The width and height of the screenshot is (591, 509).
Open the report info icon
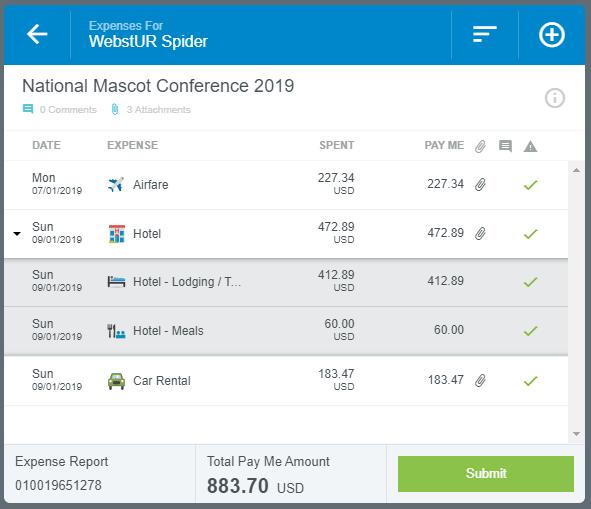(x=554, y=98)
